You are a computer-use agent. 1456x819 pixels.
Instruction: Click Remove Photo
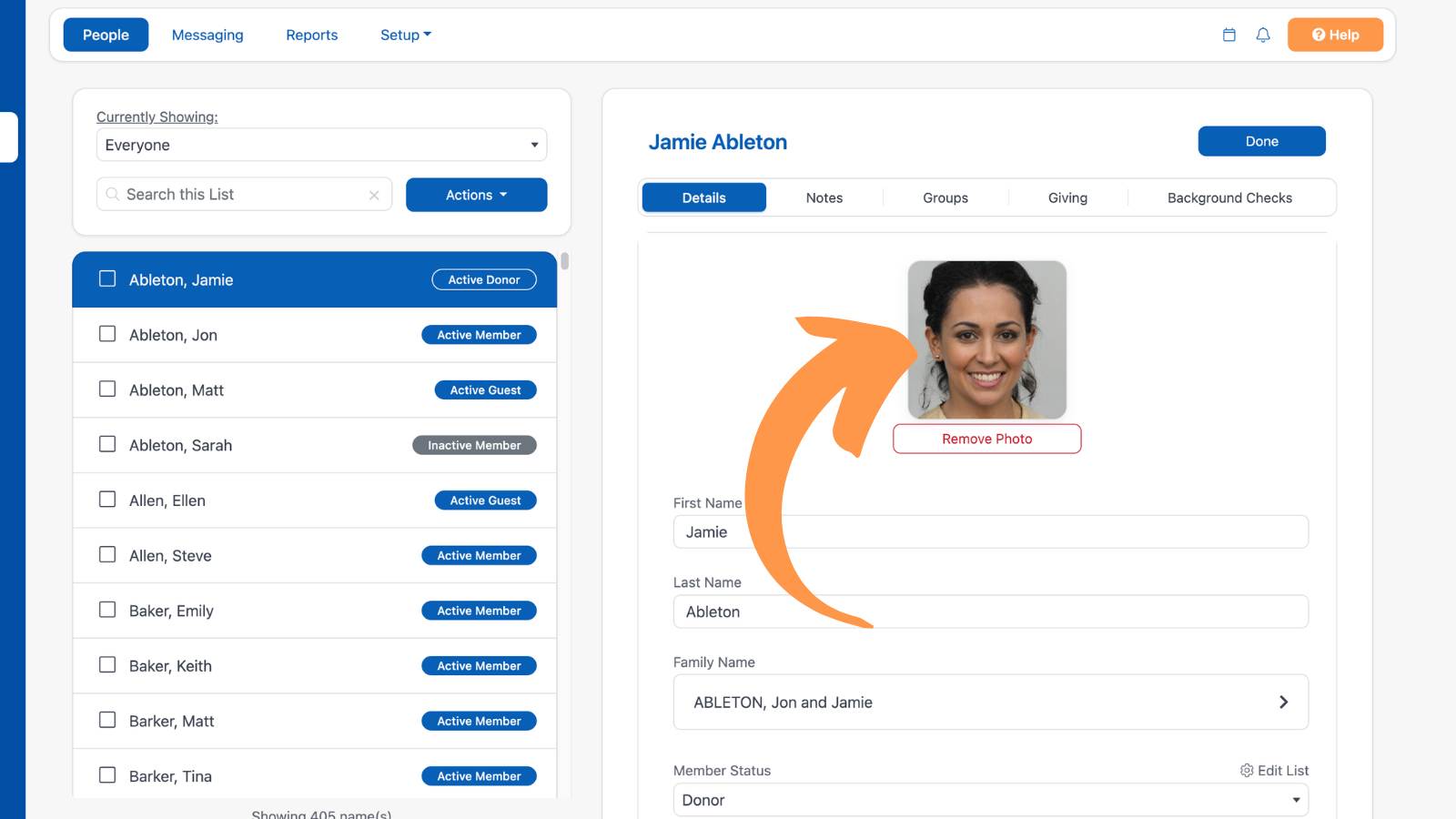pos(987,439)
